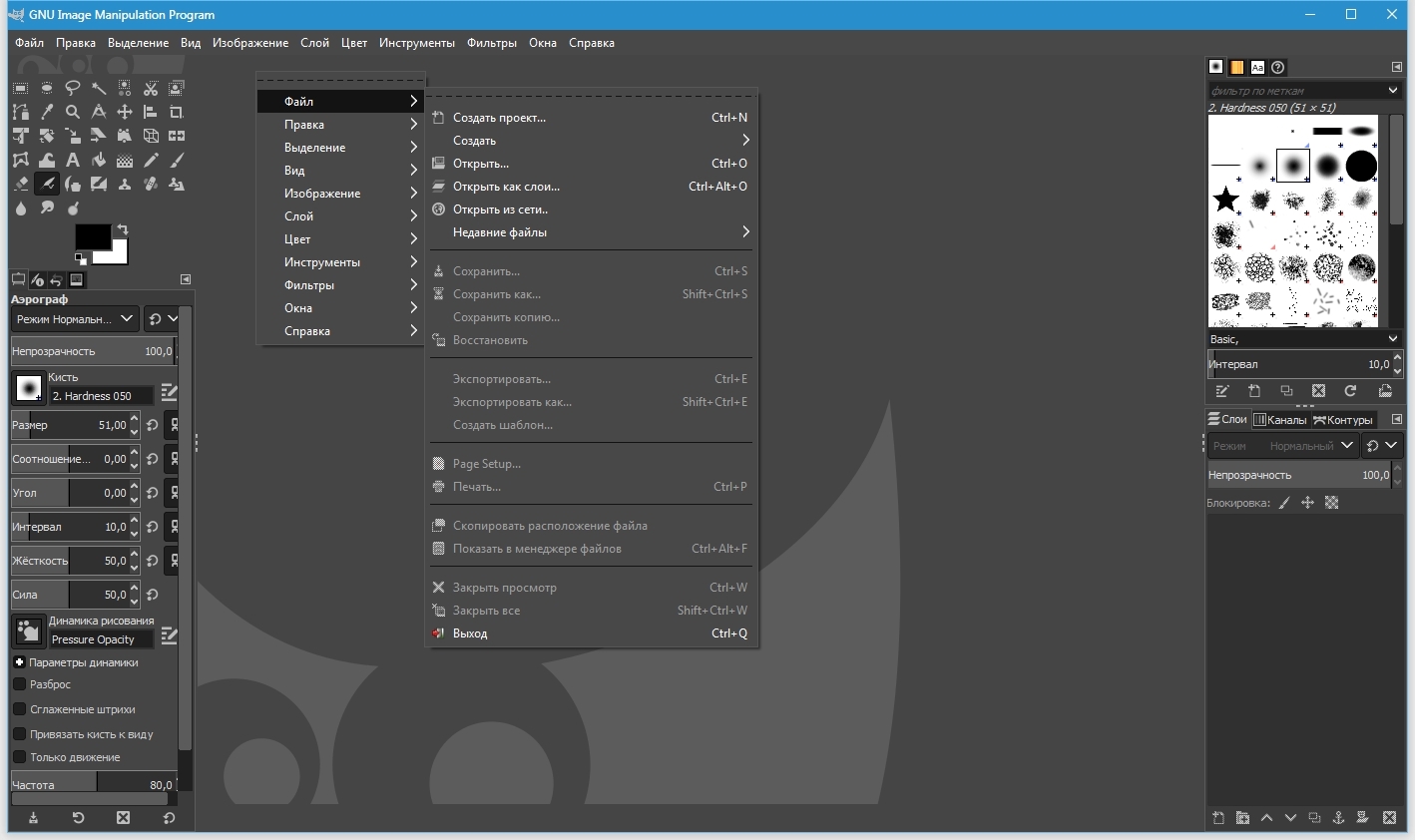Image resolution: width=1415 pixels, height=840 pixels.
Task: Choose Выход from the file menu
Action: [x=470, y=633]
